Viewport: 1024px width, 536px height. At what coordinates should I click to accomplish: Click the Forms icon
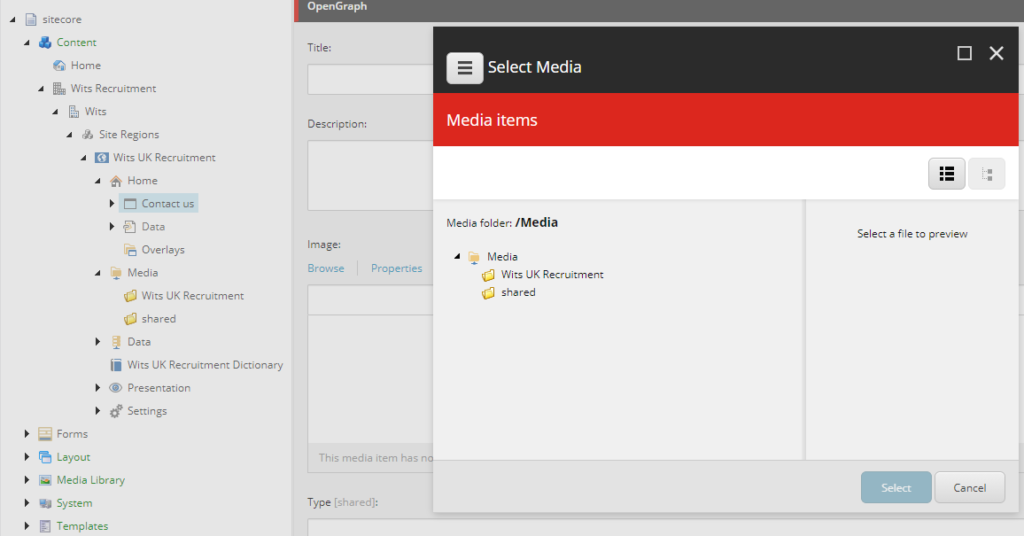click(x=45, y=434)
